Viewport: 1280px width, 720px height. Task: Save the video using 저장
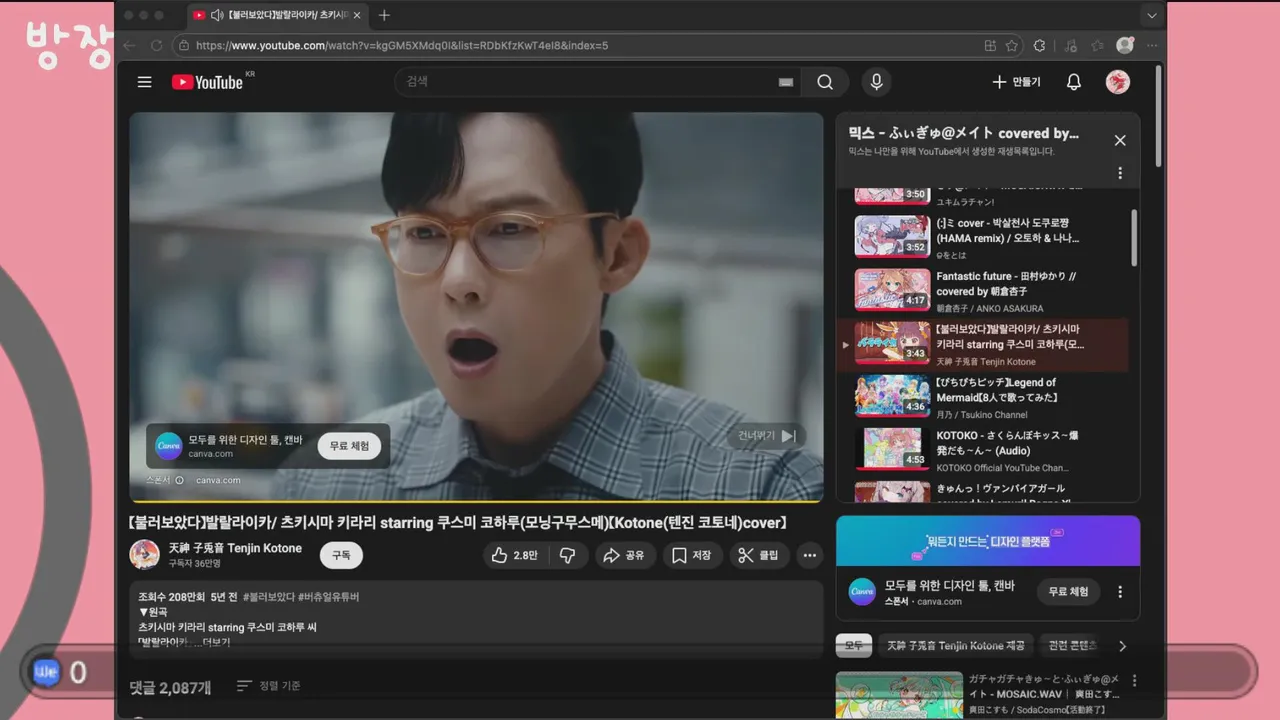tap(692, 555)
